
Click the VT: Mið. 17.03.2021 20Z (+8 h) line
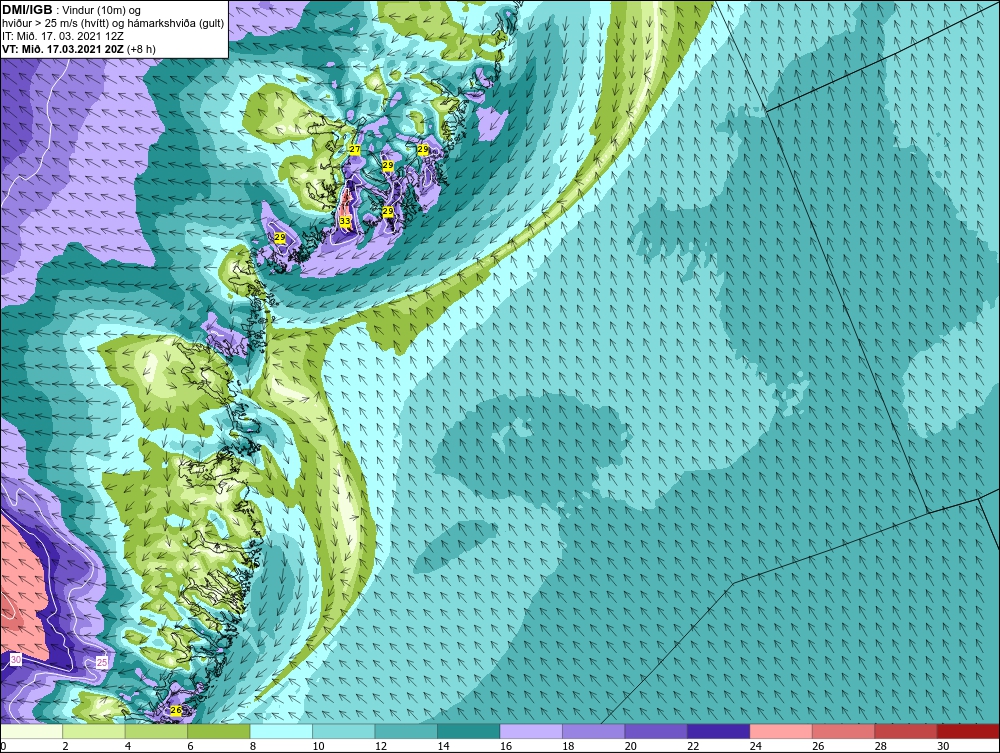[x=78, y=49]
